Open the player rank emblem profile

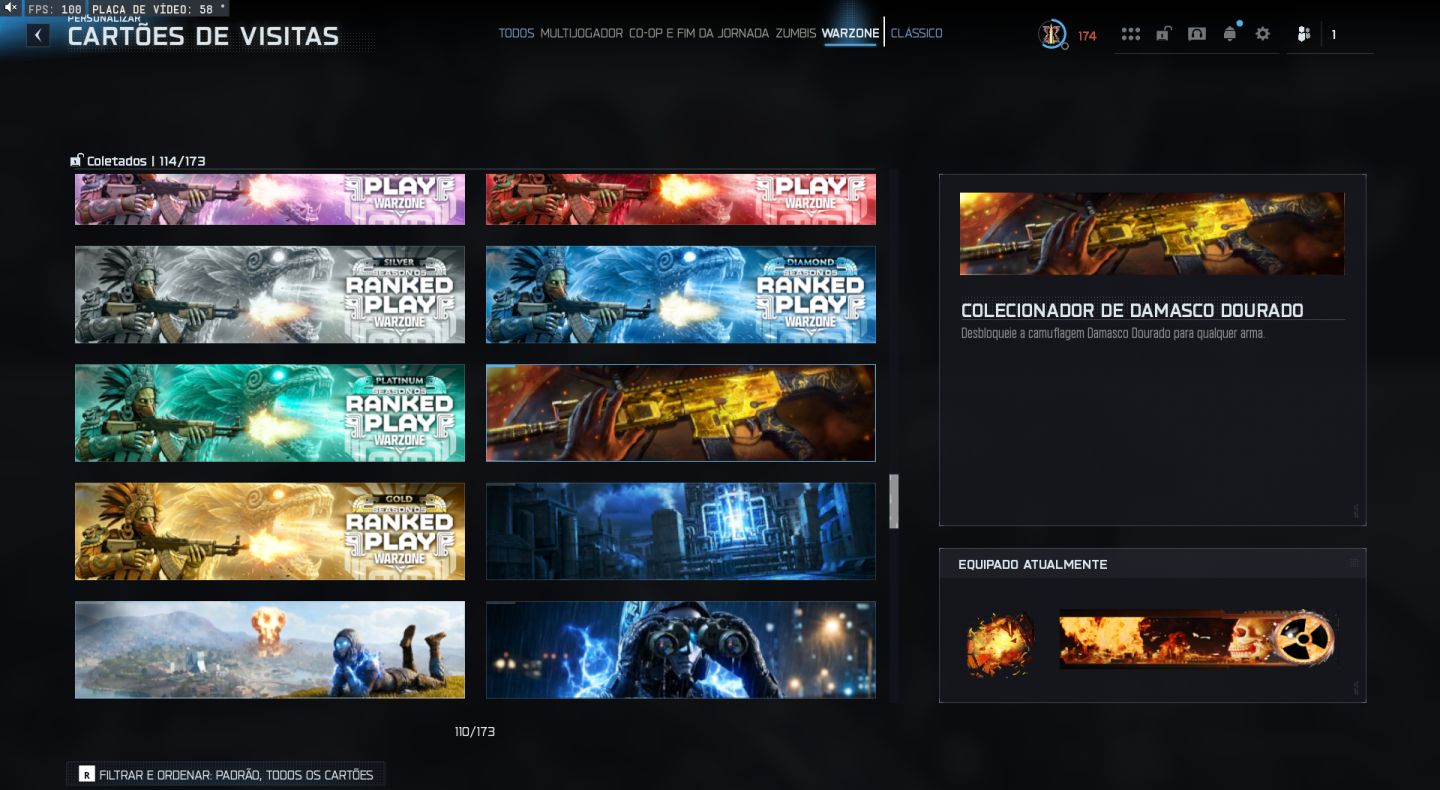1052,35
